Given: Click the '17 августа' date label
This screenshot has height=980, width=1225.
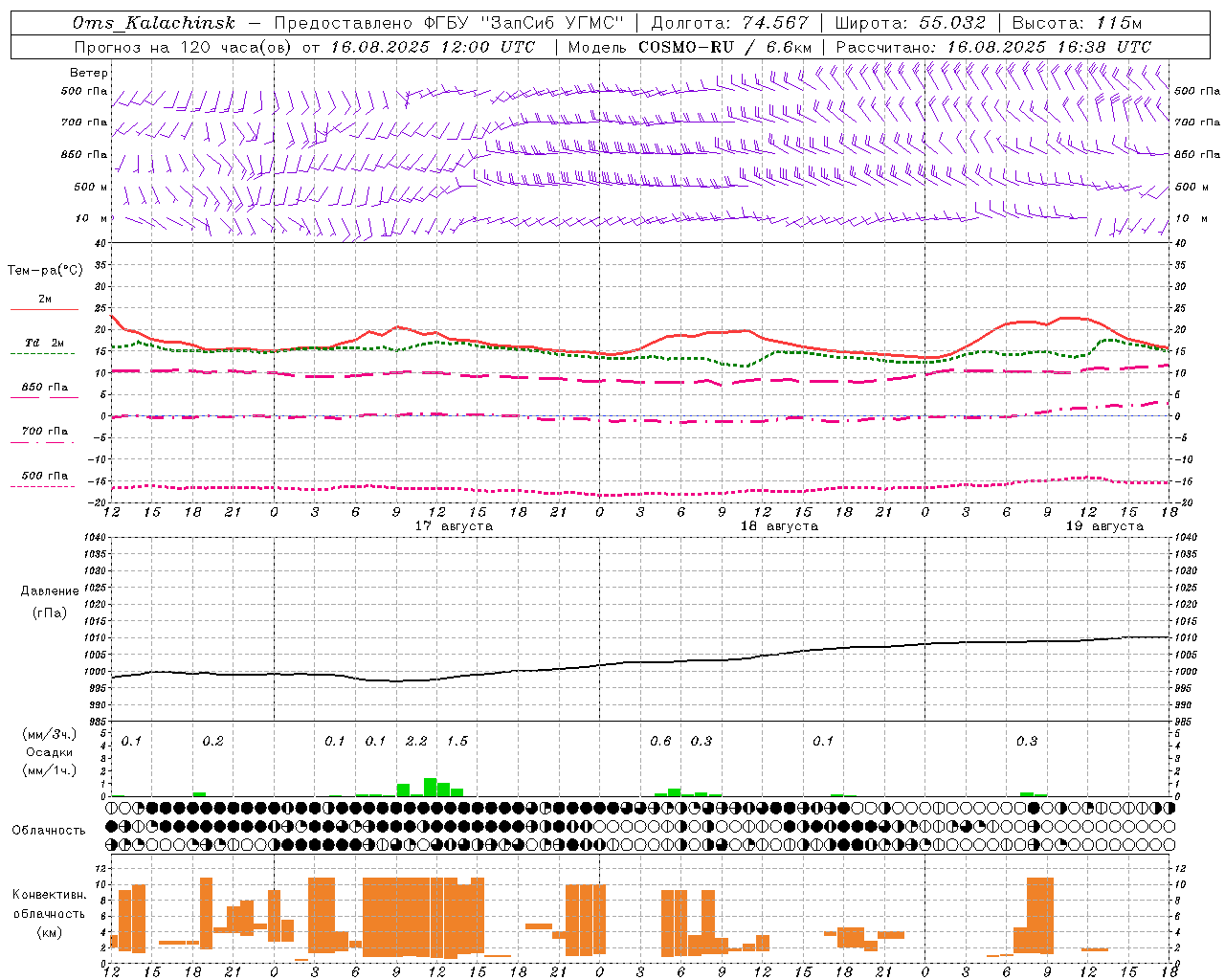Looking at the screenshot, I should (454, 526).
